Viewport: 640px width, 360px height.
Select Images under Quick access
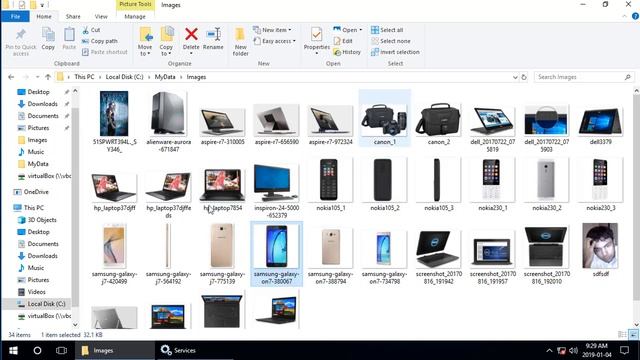(x=33, y=140)
